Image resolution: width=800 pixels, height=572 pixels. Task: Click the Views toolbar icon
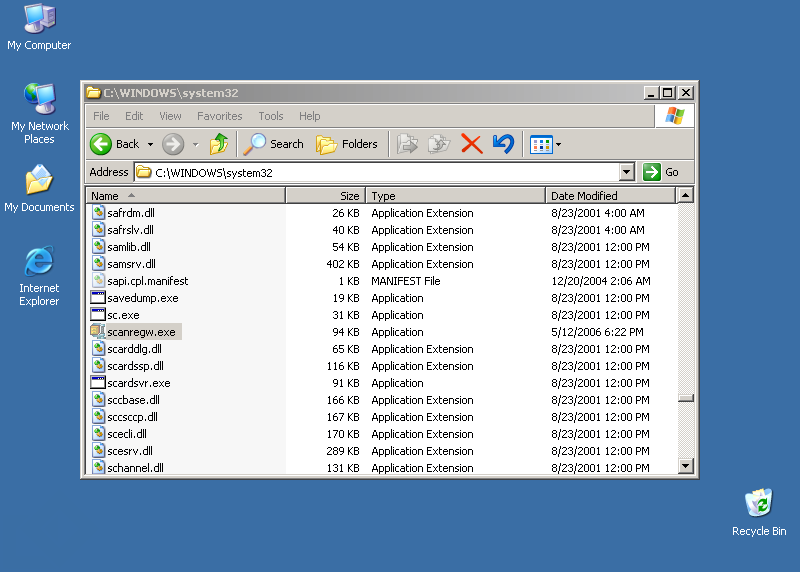(541, 145)
